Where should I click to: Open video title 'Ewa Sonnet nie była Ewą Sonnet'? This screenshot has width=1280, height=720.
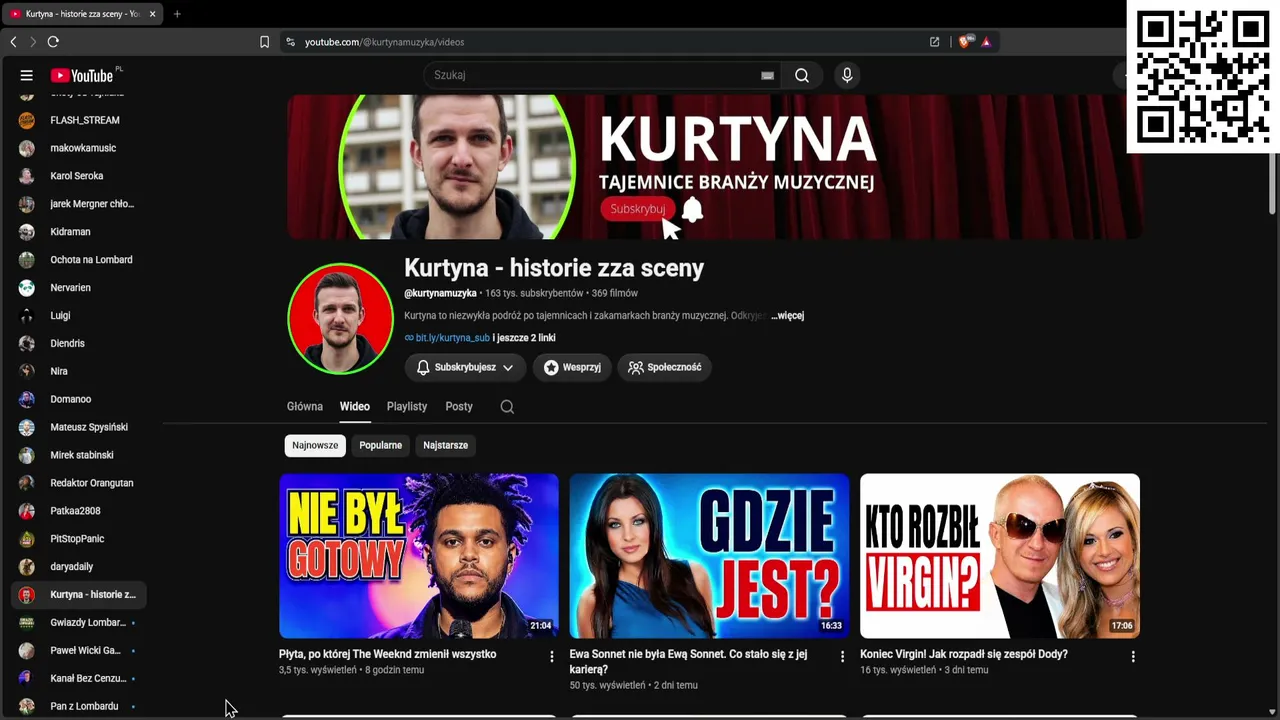tap(688, 661)
